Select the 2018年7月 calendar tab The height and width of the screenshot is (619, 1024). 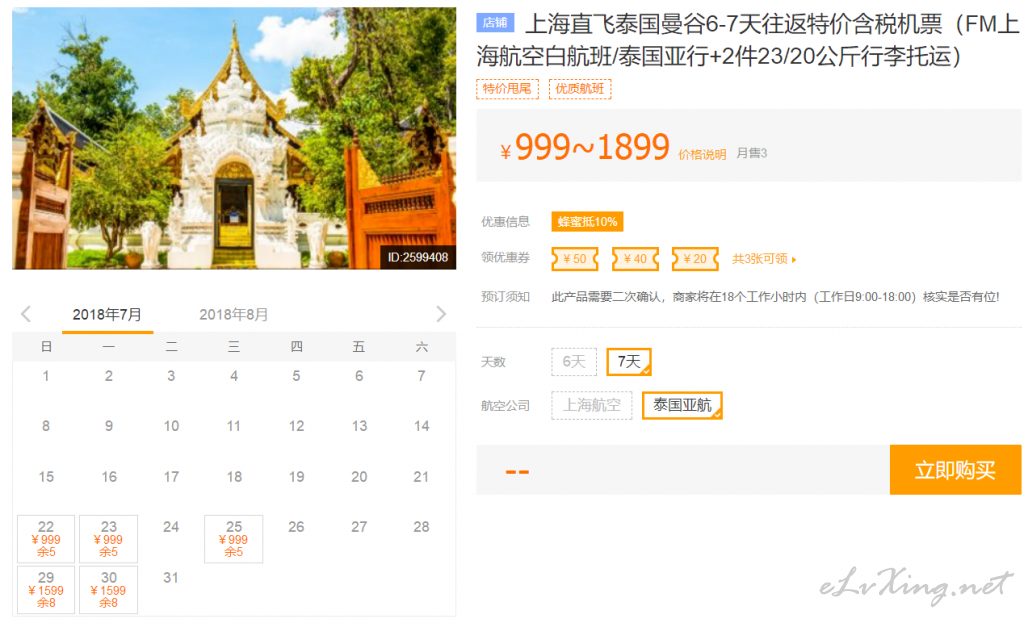point(107,315)
